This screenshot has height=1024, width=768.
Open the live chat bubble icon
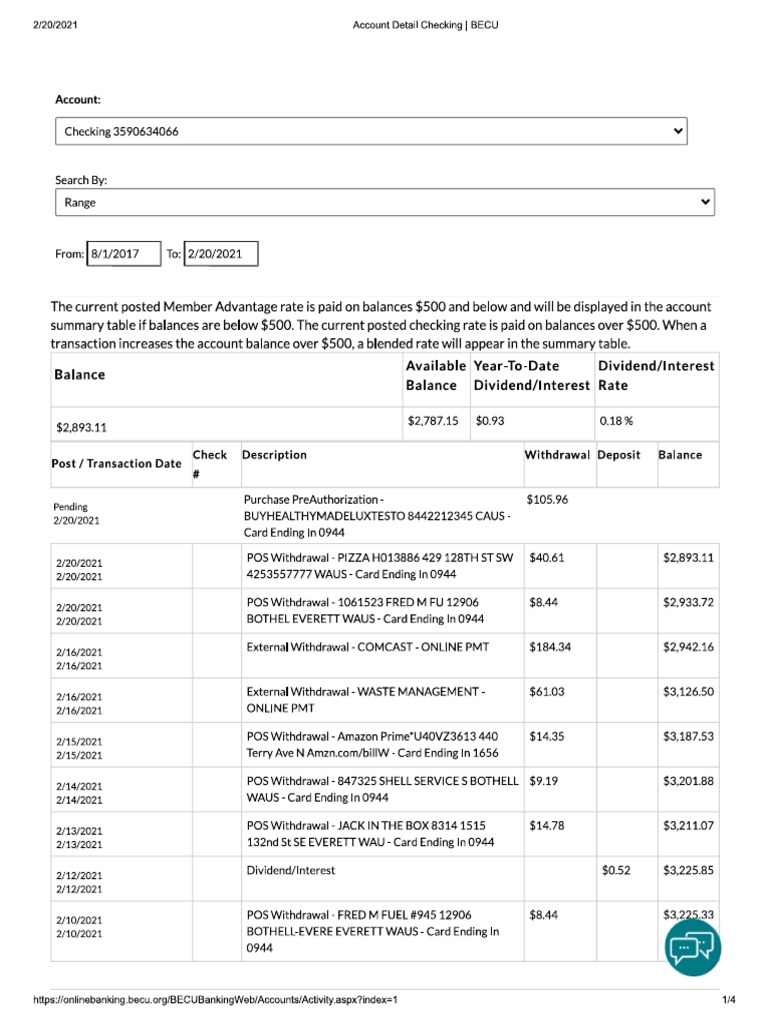[x=692, y=947]
